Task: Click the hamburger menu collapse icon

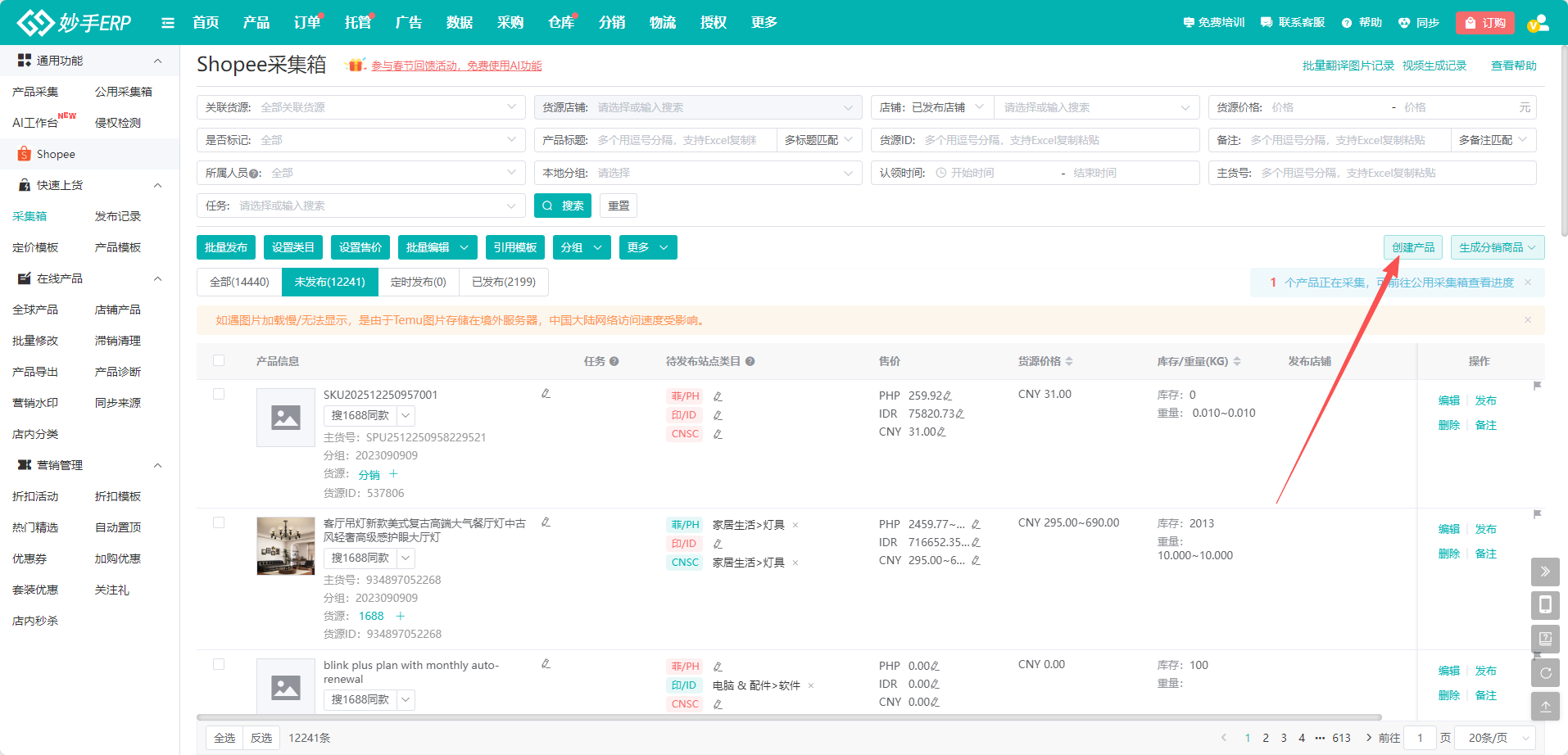Action: click(168, 23)
